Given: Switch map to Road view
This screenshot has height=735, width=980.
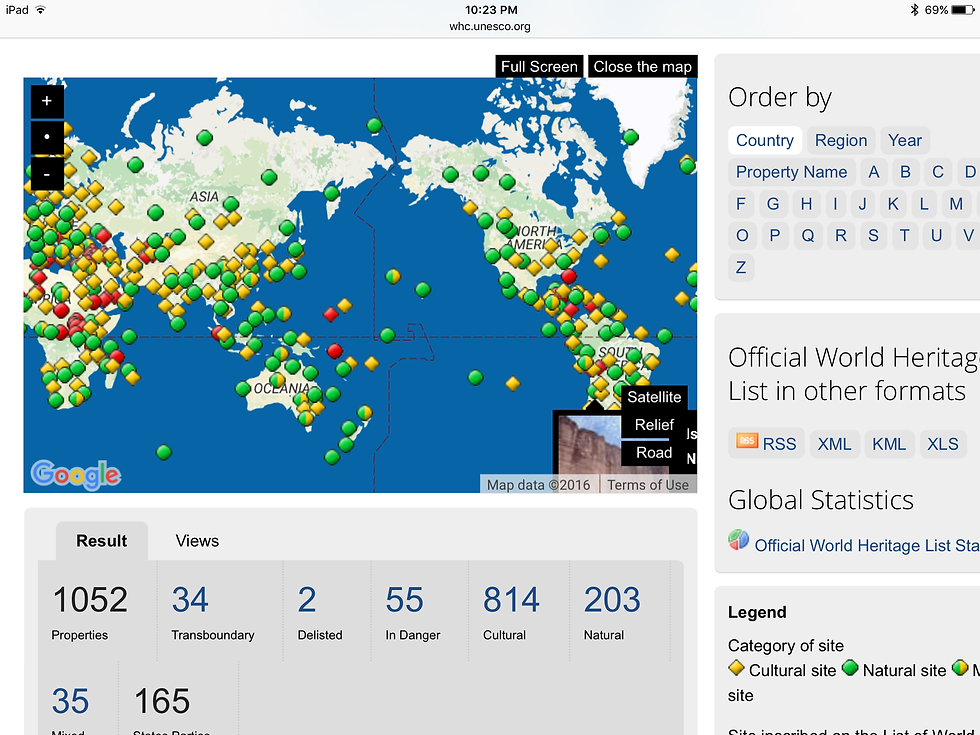Looking at the screenshot, I should (654, 452).
